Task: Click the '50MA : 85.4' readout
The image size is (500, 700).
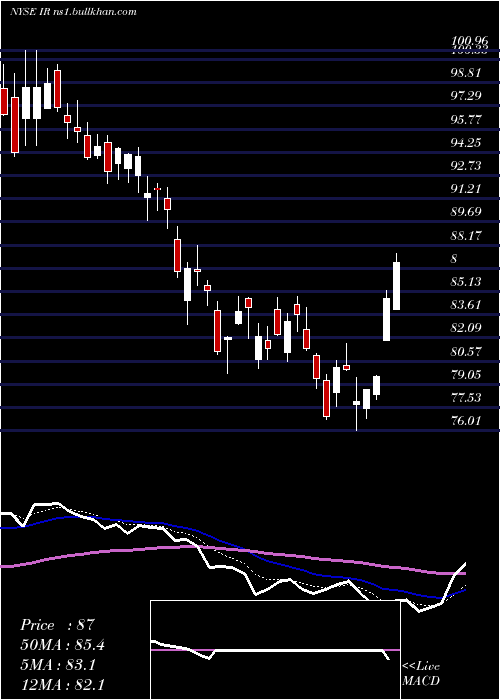Action: point(62,645)
